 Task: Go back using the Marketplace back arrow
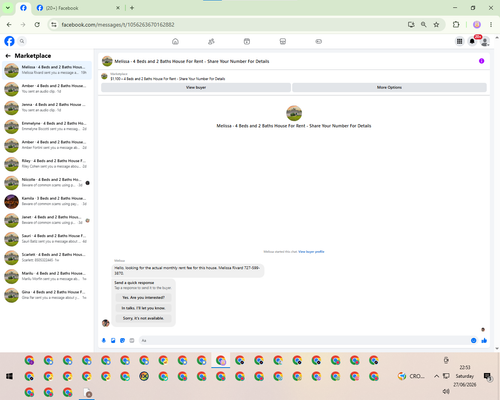[x=8, y=56]
